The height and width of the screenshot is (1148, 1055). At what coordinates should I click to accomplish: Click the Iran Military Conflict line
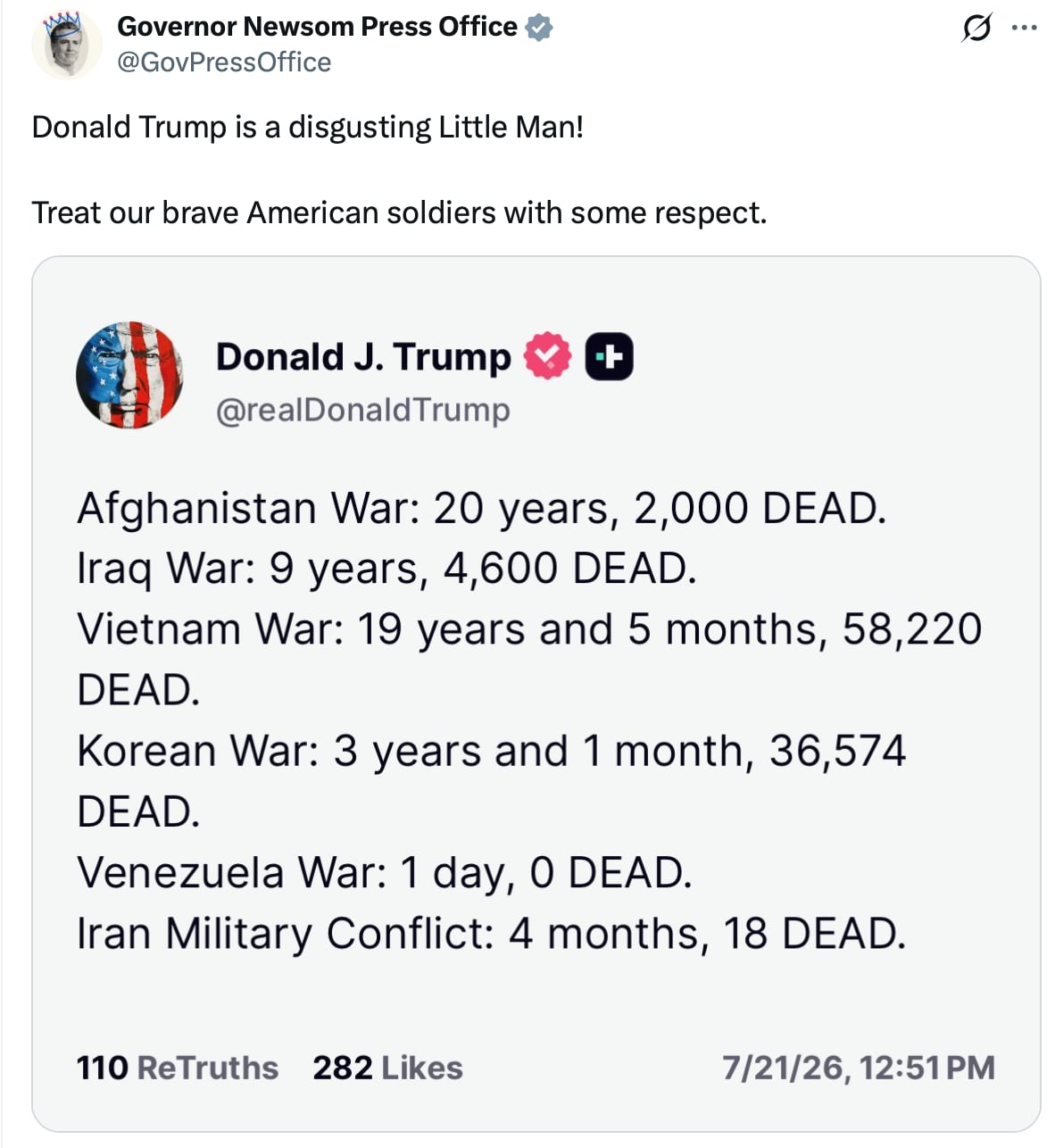492,934
